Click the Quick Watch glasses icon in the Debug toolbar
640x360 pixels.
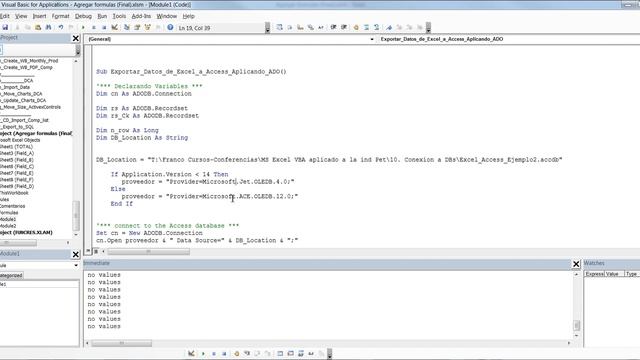tap(311, 353)
